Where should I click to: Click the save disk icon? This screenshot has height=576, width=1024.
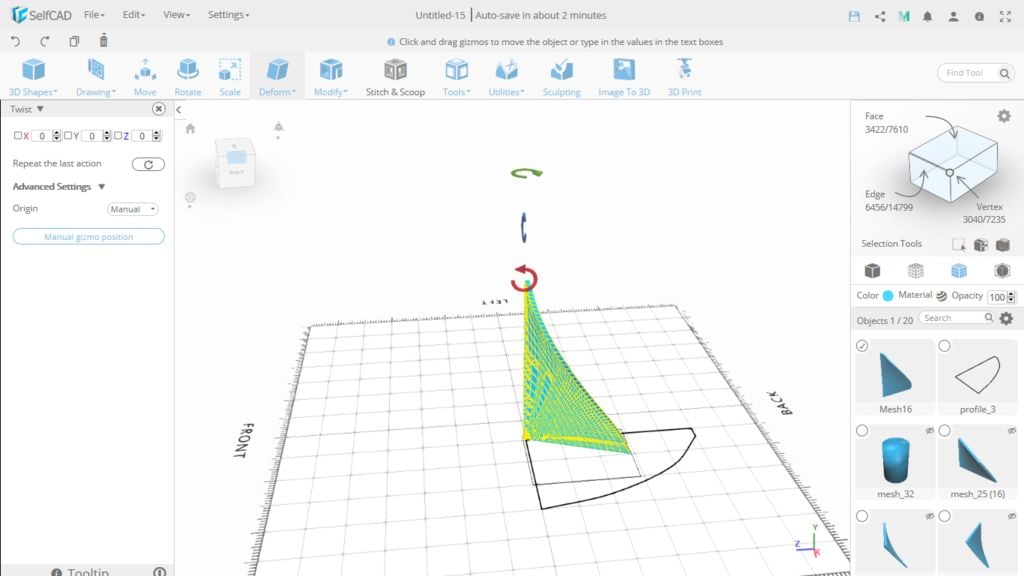tap(853, 16)
